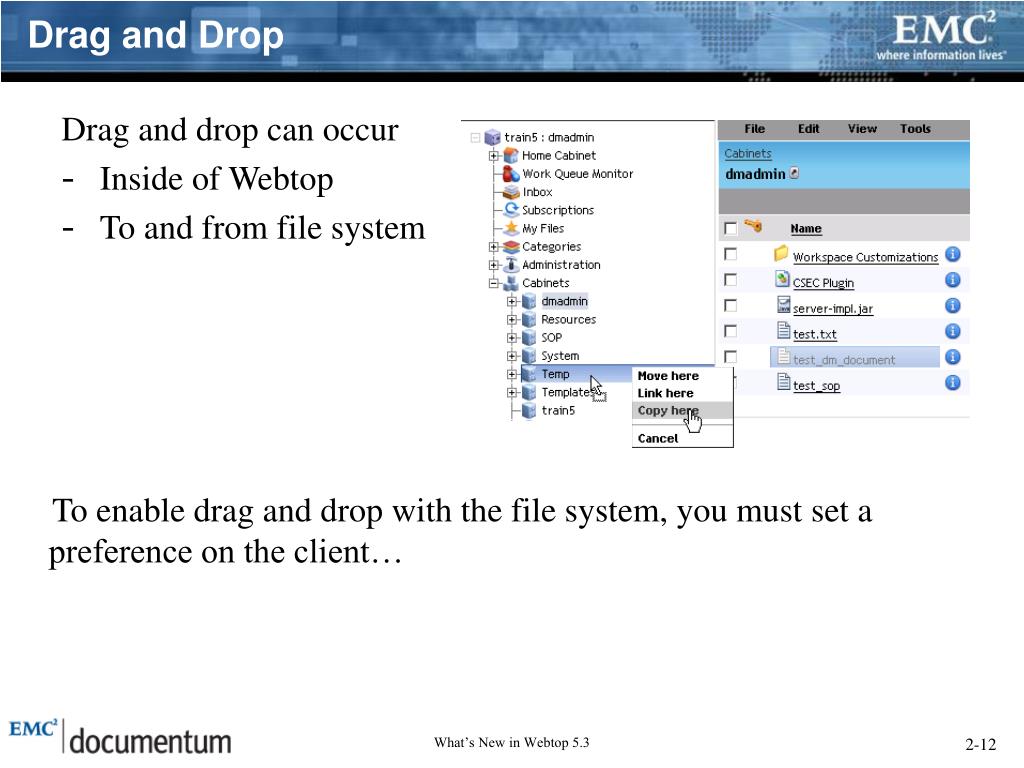
Task: Click the Administration icon
Action: (511, 264)
